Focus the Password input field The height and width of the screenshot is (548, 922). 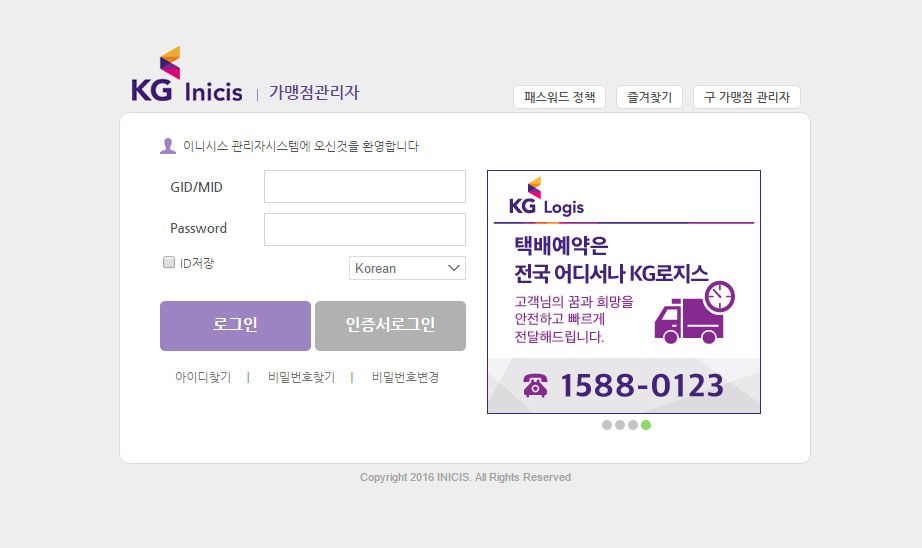click(x=365, y=229)
